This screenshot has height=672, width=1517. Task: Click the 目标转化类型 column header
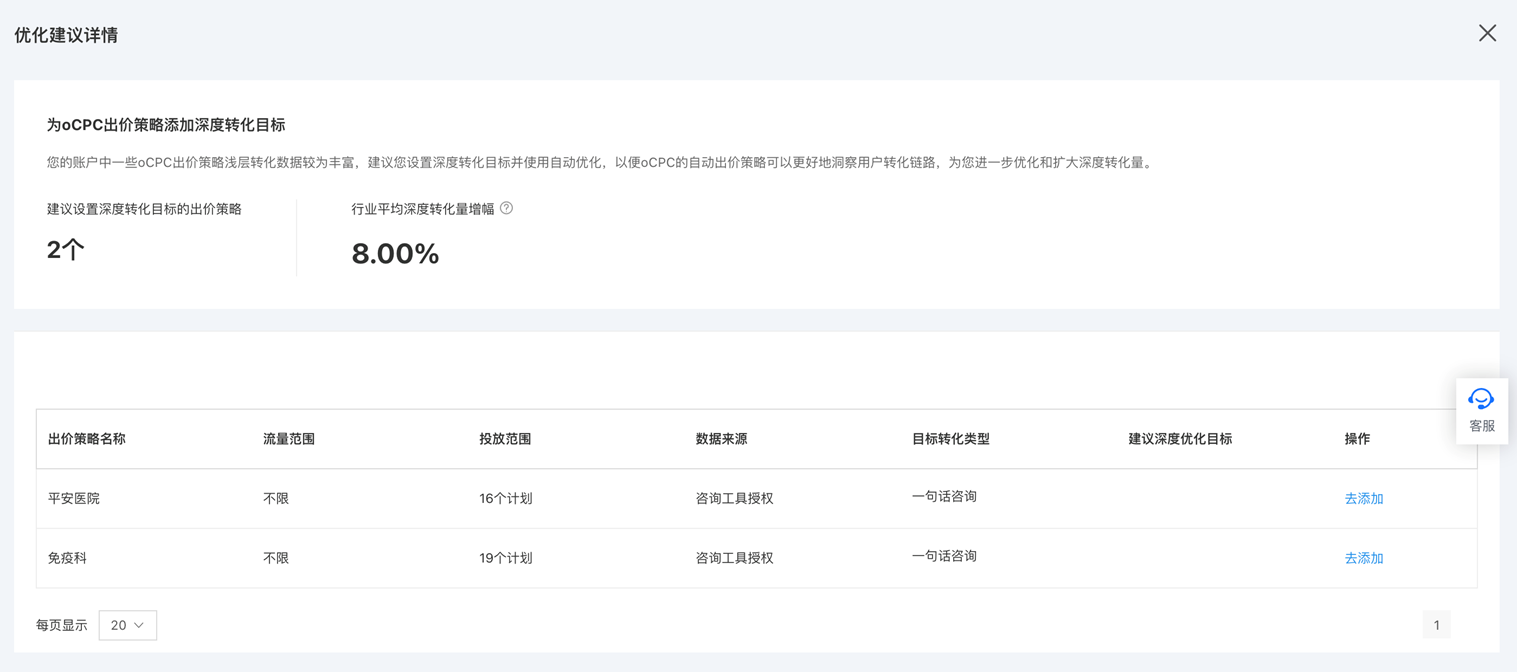(950, 439)
